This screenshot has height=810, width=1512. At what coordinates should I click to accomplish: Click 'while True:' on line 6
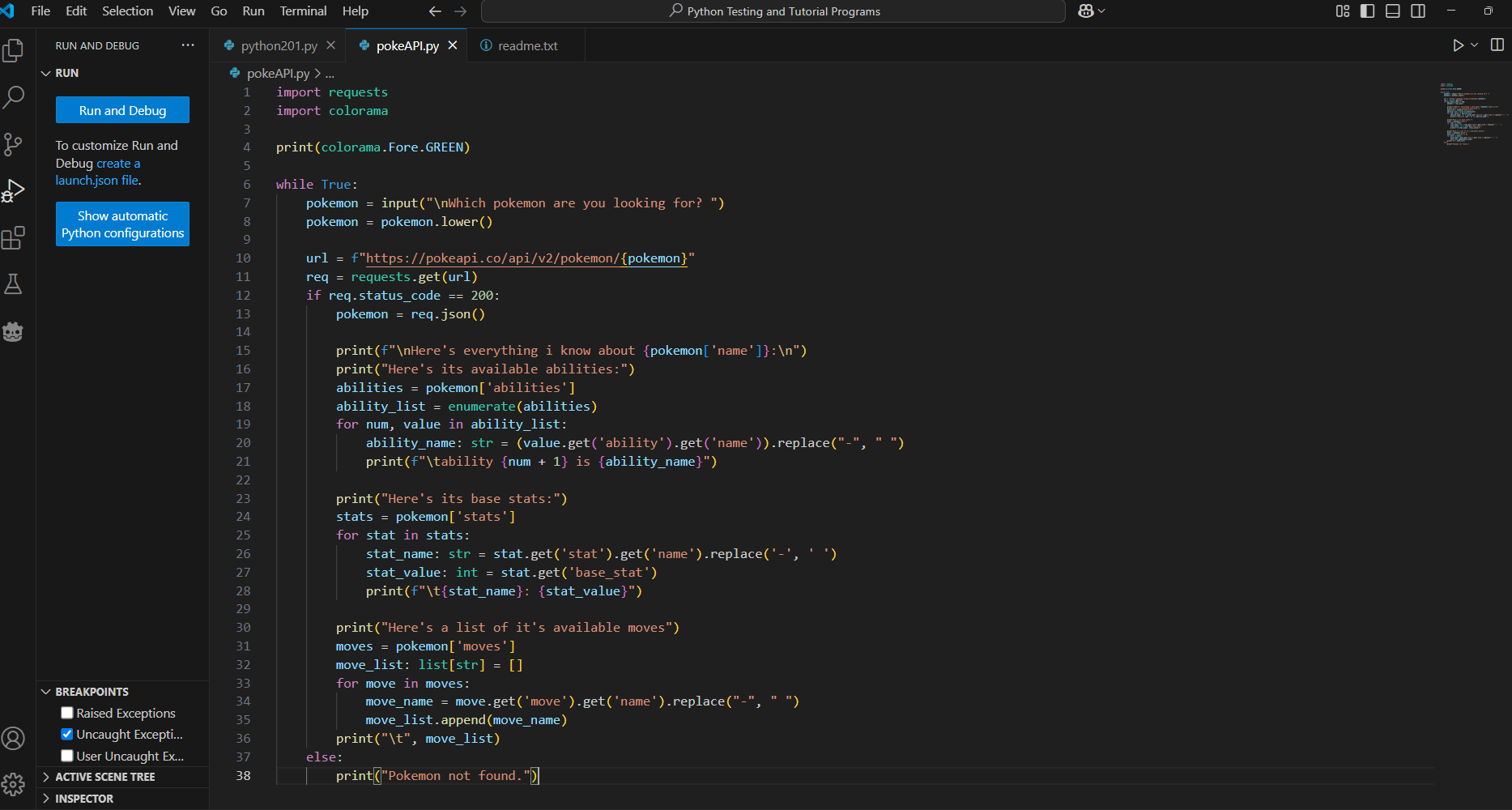point(317,185)
